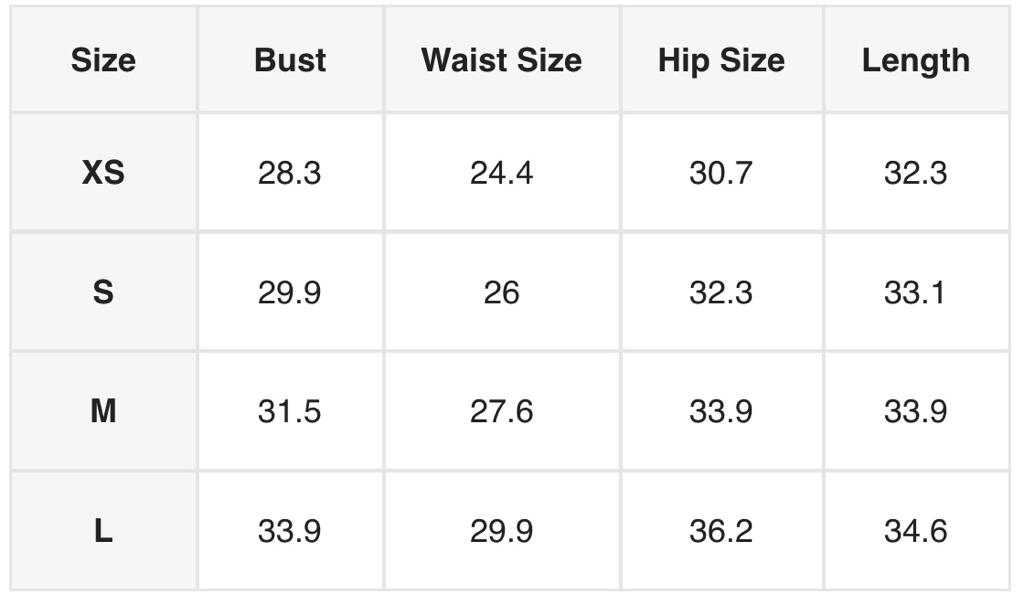
Task: Click the Length column header
Action: (915, 60)
